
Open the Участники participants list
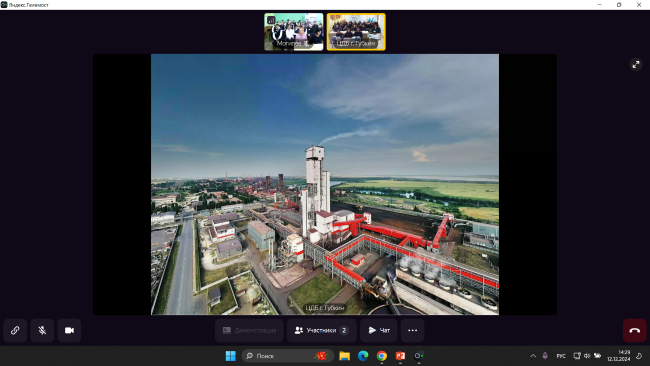pyautogui.click(x=322, y=330)
